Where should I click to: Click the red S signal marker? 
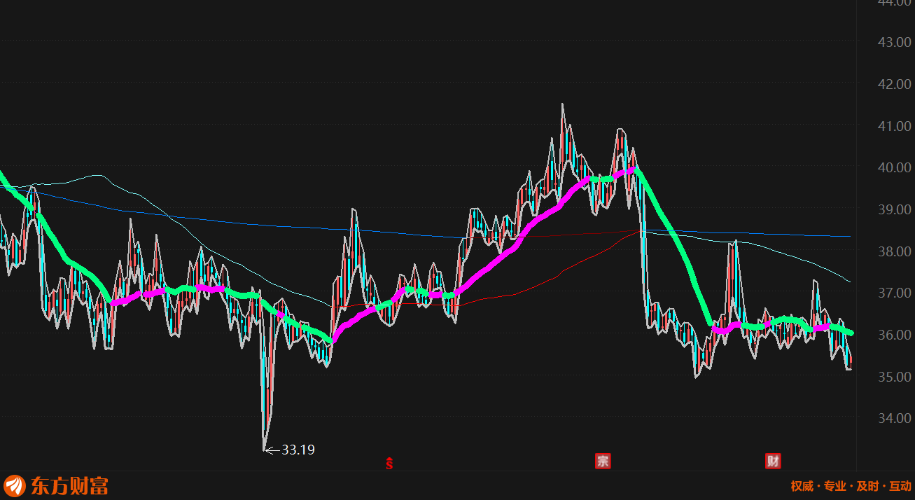coord(389,463)
